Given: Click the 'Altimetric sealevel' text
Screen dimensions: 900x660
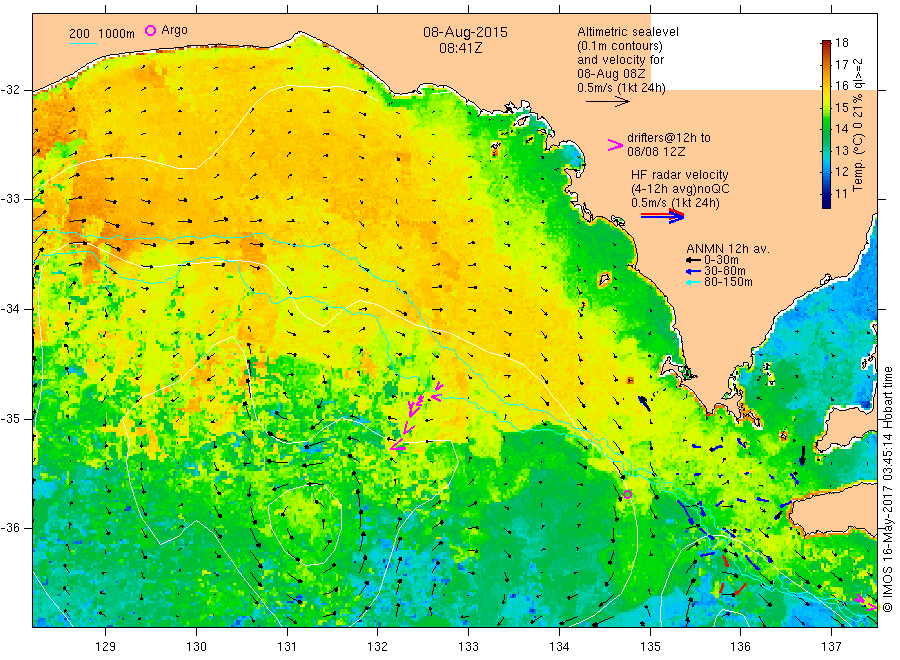Looking at the screenshot, I should pyautogui.click(x=628, y=32).
